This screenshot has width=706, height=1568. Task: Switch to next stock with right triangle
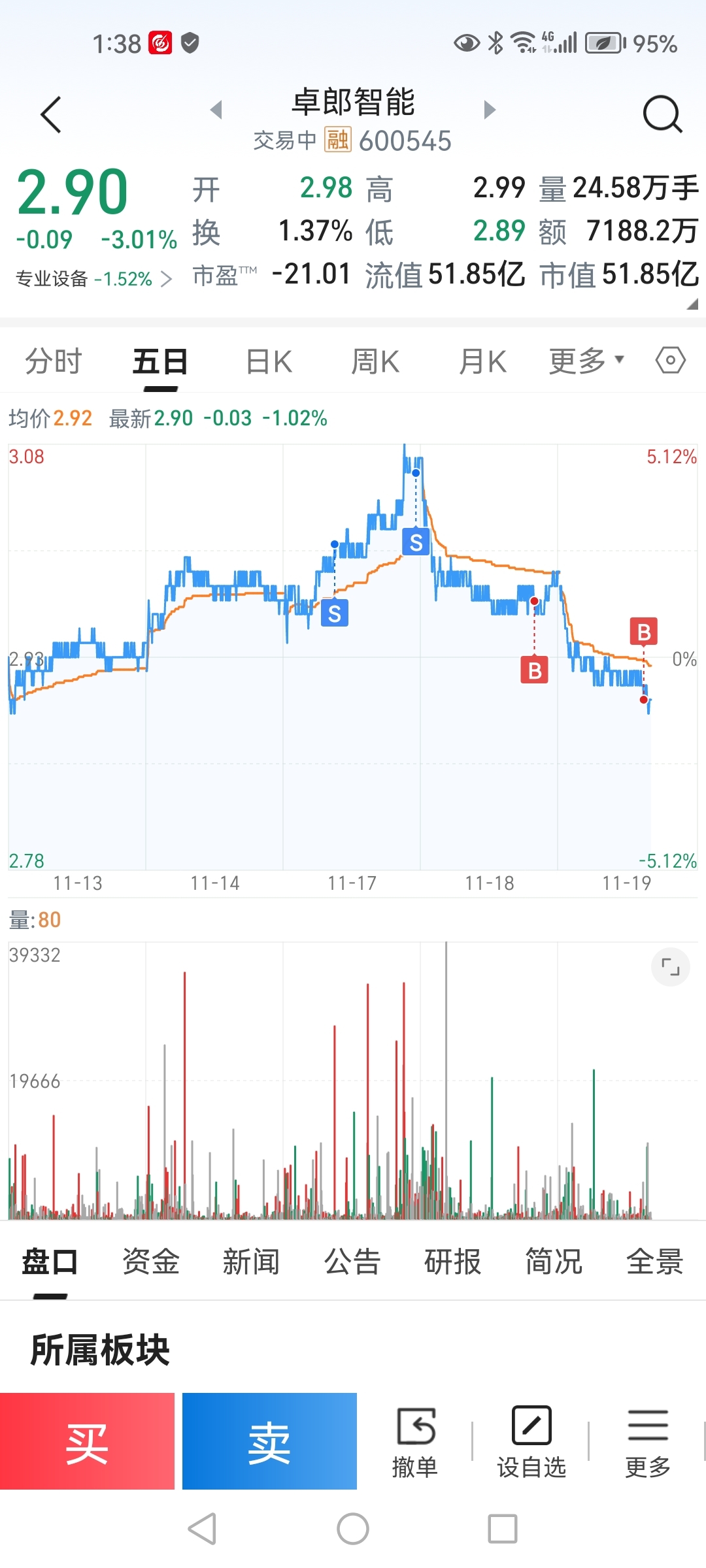click(x=490, y=110)
